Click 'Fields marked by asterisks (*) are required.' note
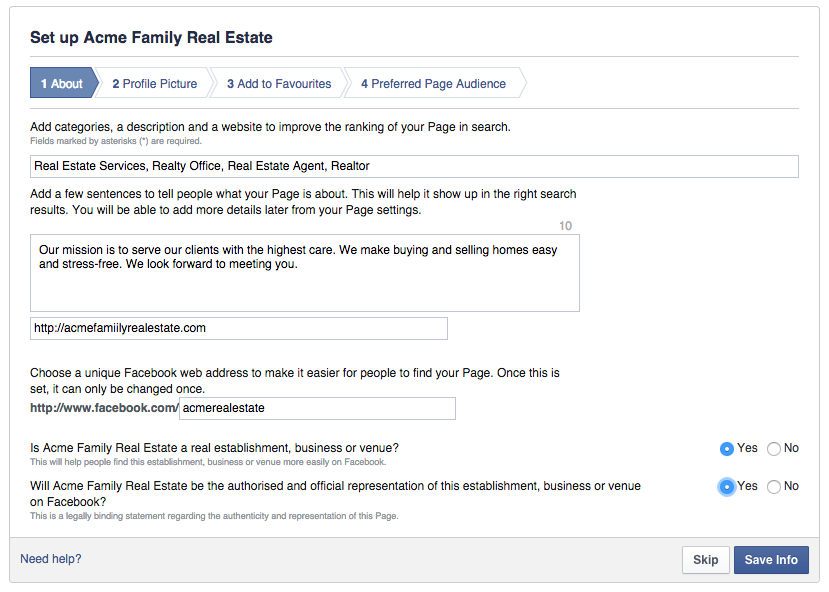The image size is (829, 592). click(x=116, y=141)
